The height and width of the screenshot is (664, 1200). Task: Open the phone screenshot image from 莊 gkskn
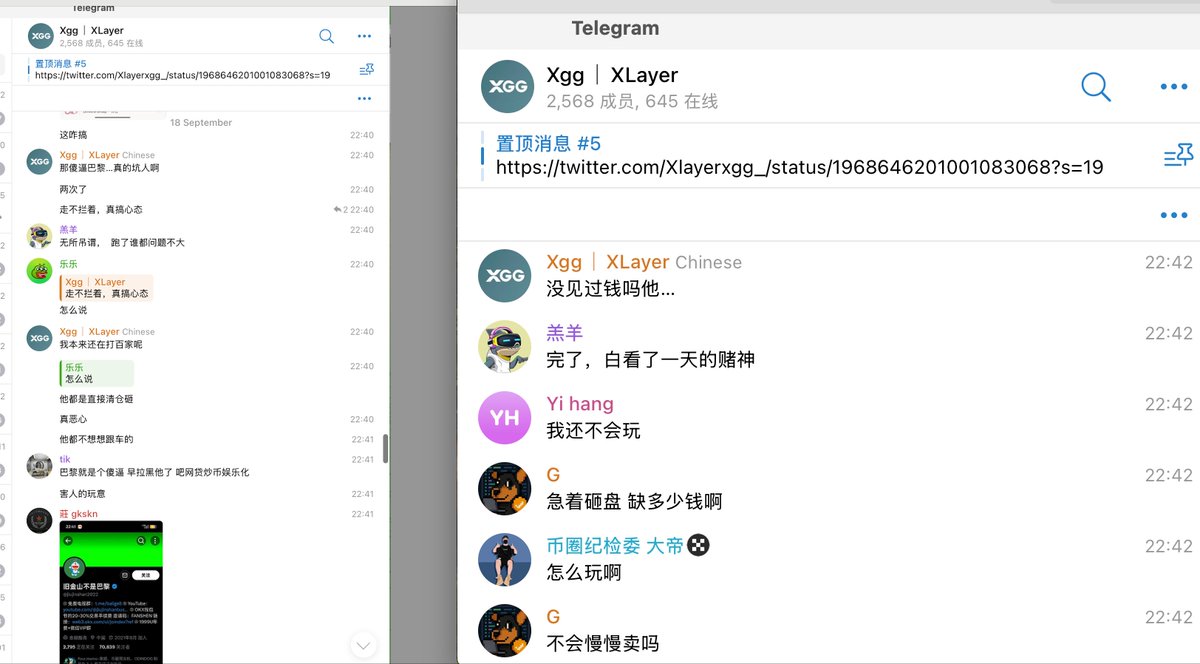click(x=111, y=591)
